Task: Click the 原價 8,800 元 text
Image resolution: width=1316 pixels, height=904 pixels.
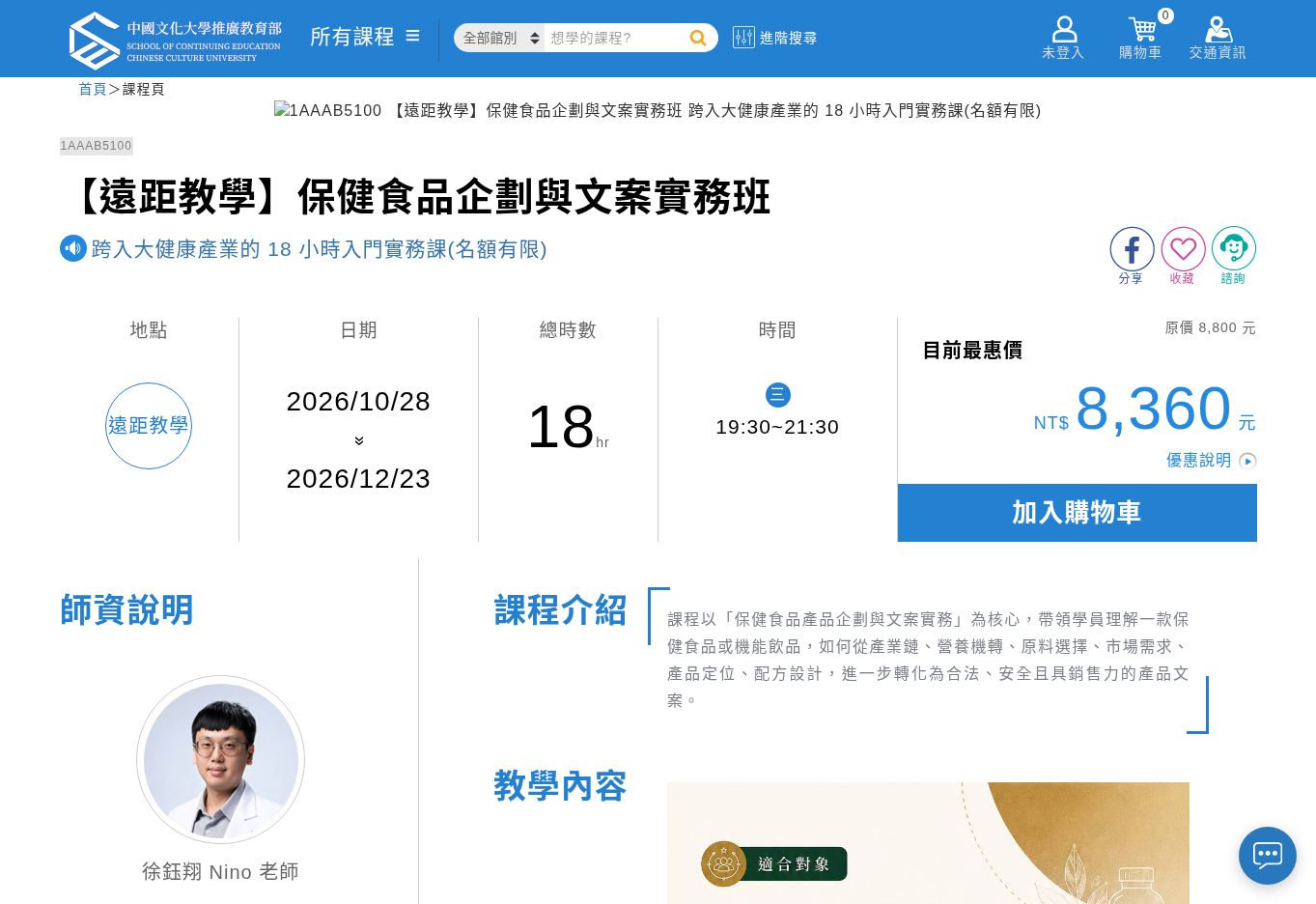Action: (1211, 328)
